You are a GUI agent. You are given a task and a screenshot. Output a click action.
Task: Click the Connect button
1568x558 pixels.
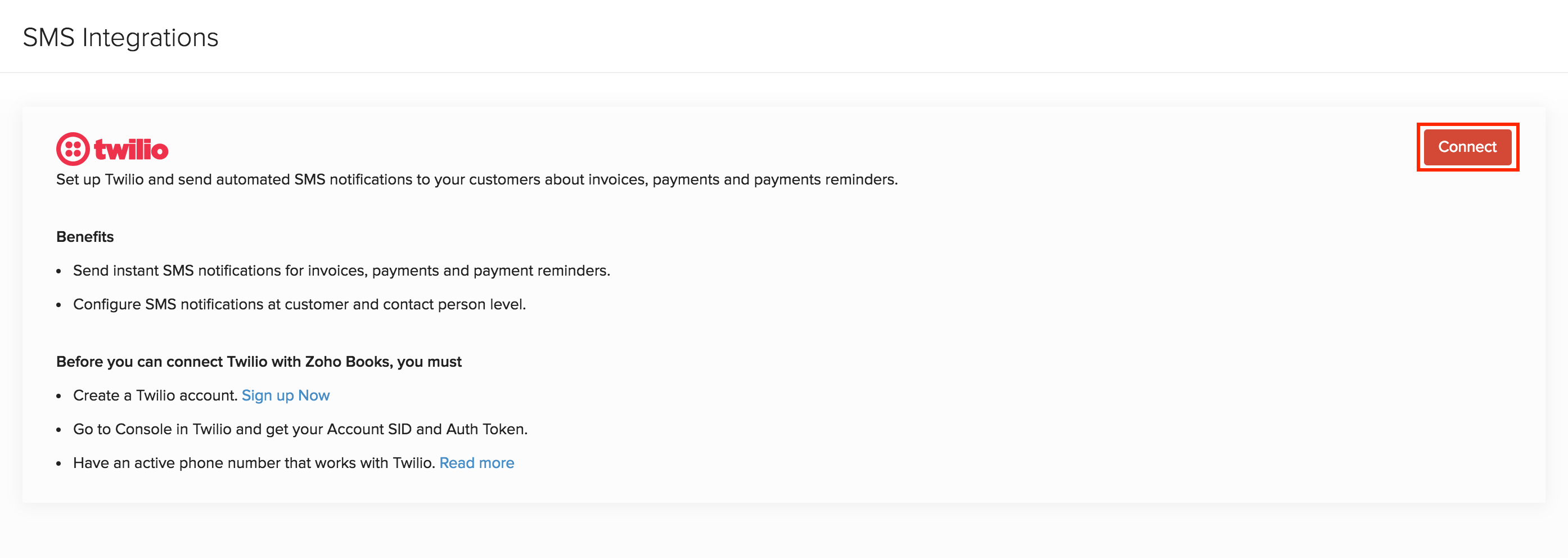tap(1467, 147)
